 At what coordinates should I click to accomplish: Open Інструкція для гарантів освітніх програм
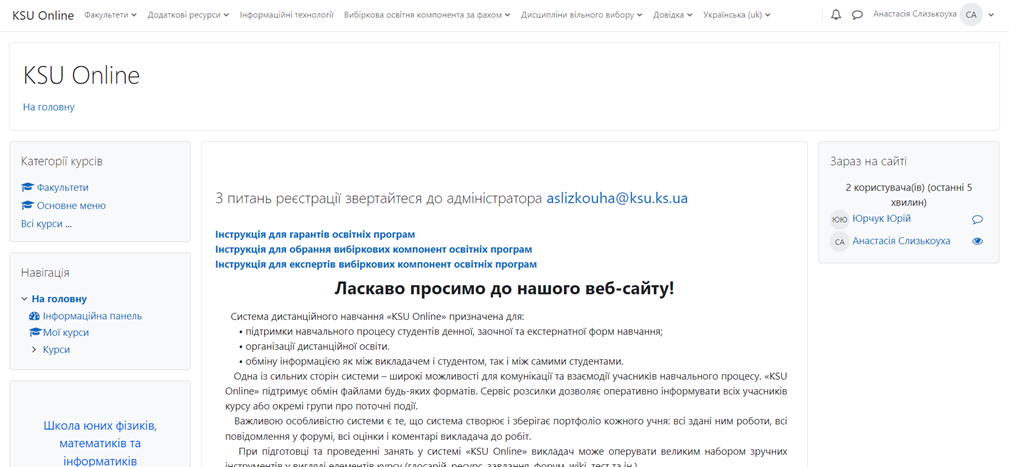[315, 234]
